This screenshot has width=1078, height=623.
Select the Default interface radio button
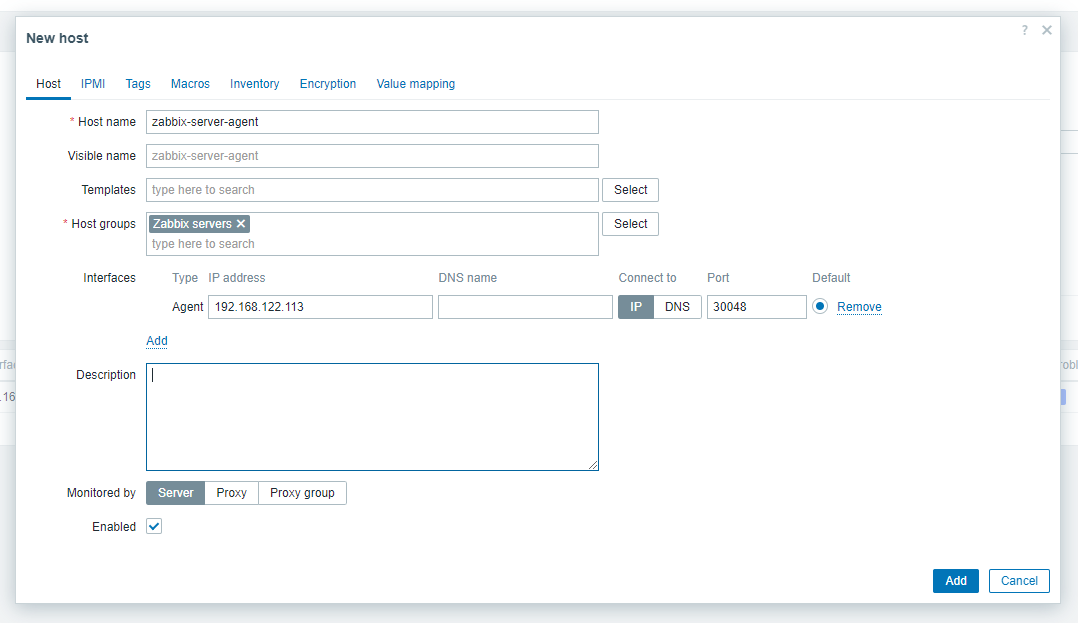tap(820, 307)
